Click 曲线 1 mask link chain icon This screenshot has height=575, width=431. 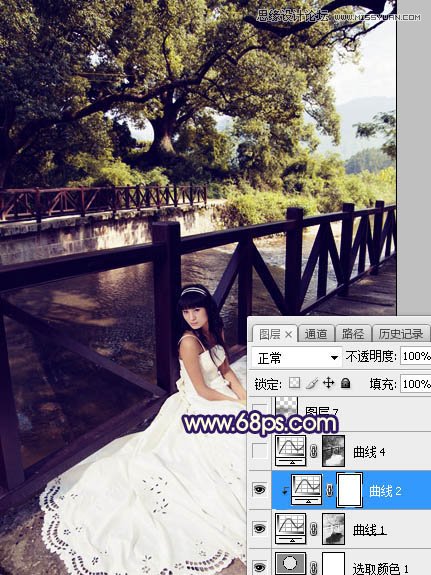(314, 529)
